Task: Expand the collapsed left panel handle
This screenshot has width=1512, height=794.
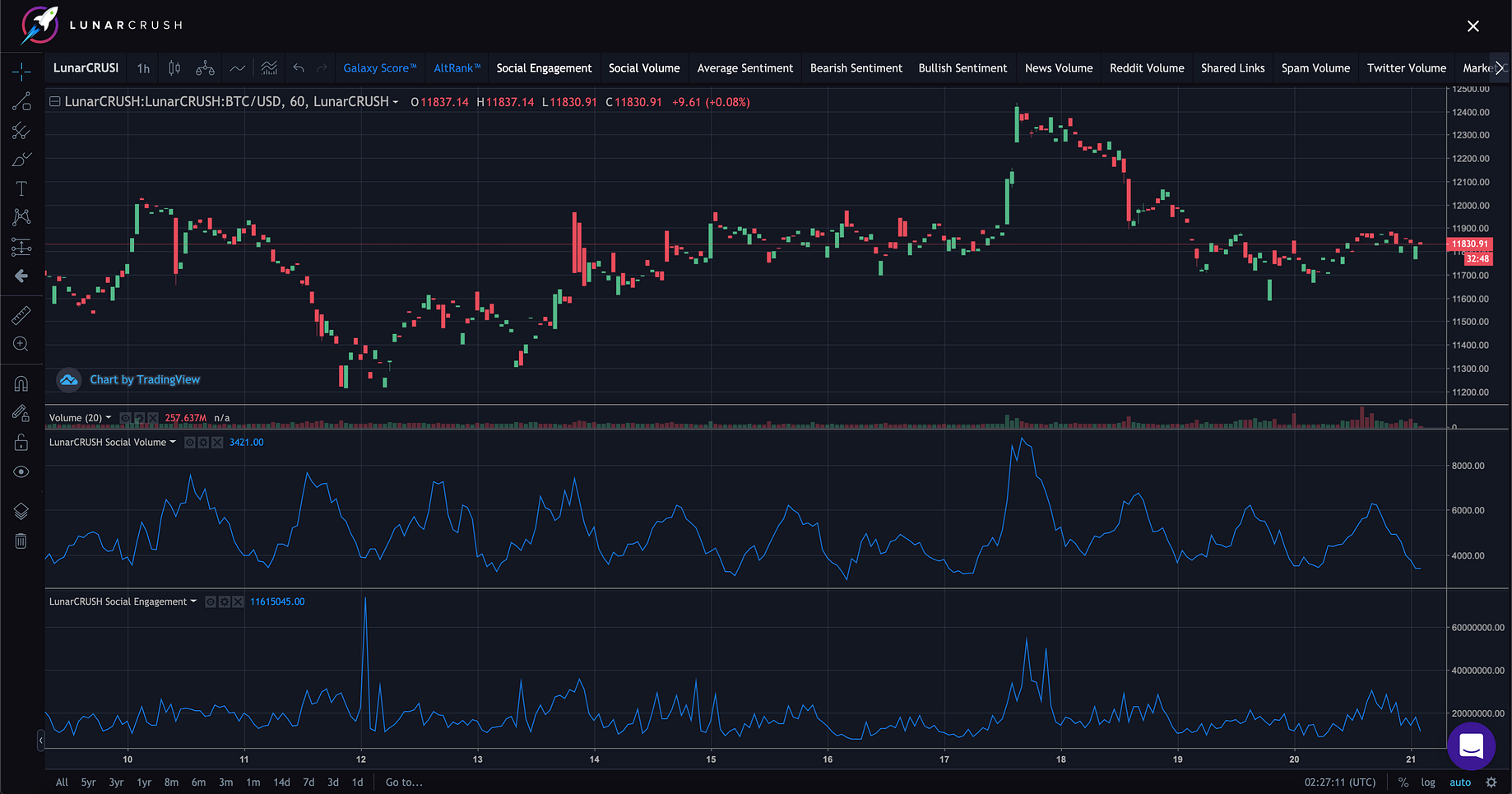Action: pos(41,741)
